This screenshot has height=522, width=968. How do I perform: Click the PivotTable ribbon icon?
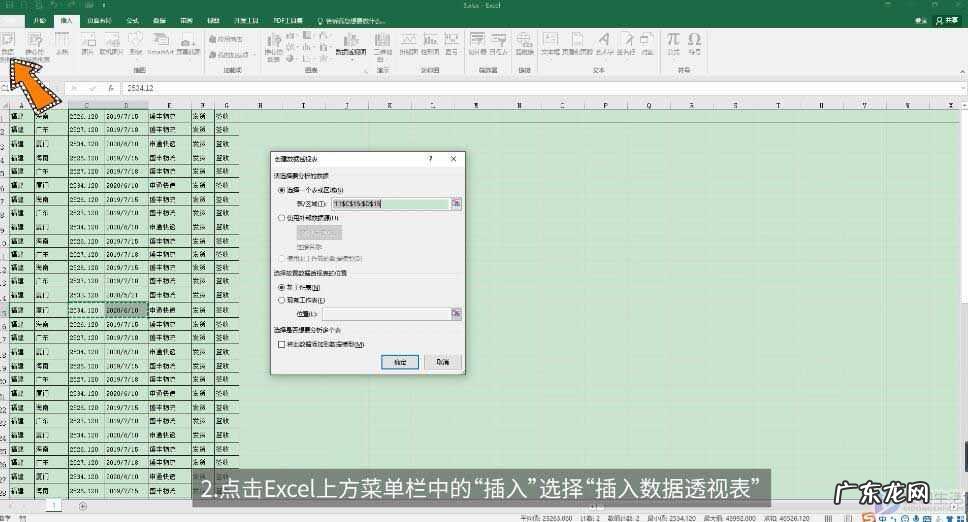pos(8,44)
